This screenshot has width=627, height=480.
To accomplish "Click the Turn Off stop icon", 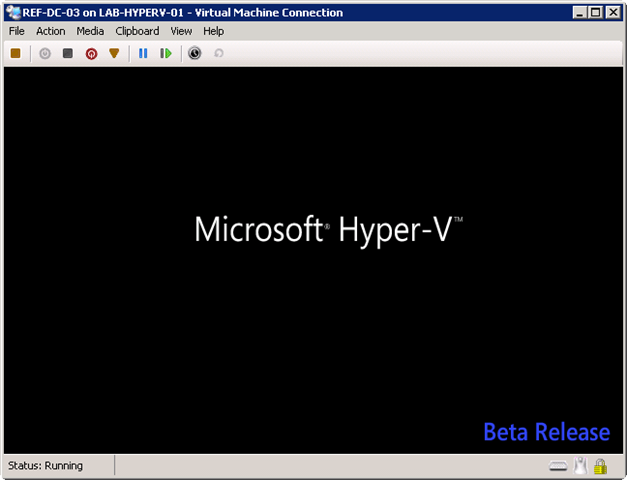I will 68,53.
